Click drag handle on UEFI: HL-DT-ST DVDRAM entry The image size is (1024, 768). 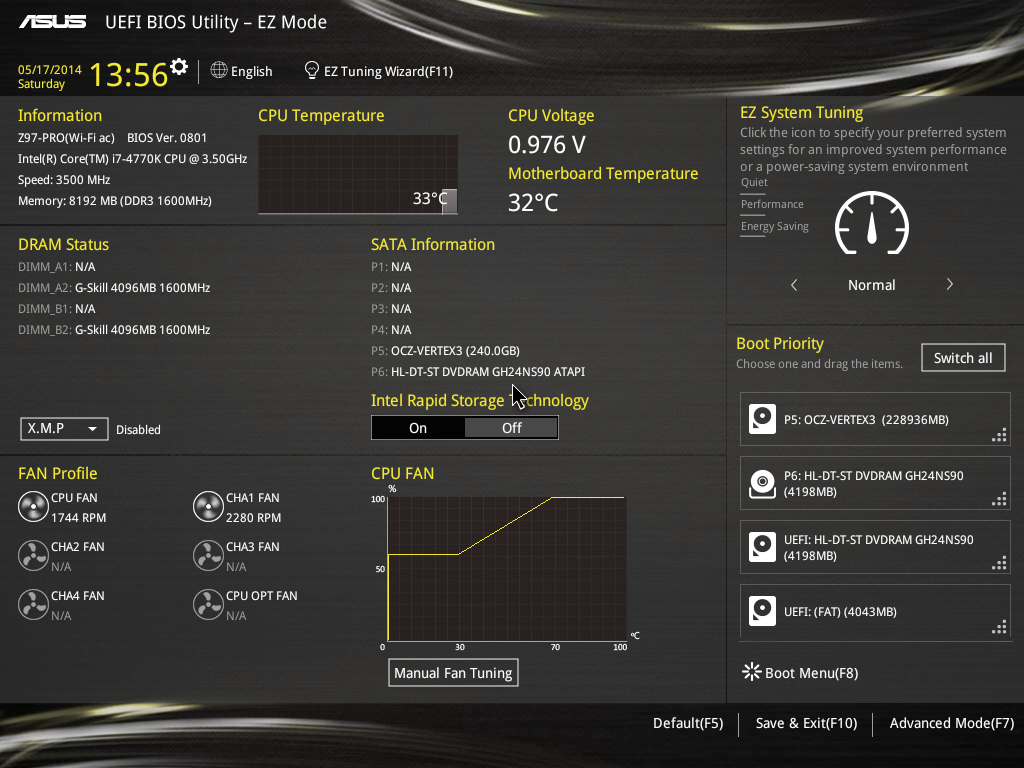click(999, 564)
